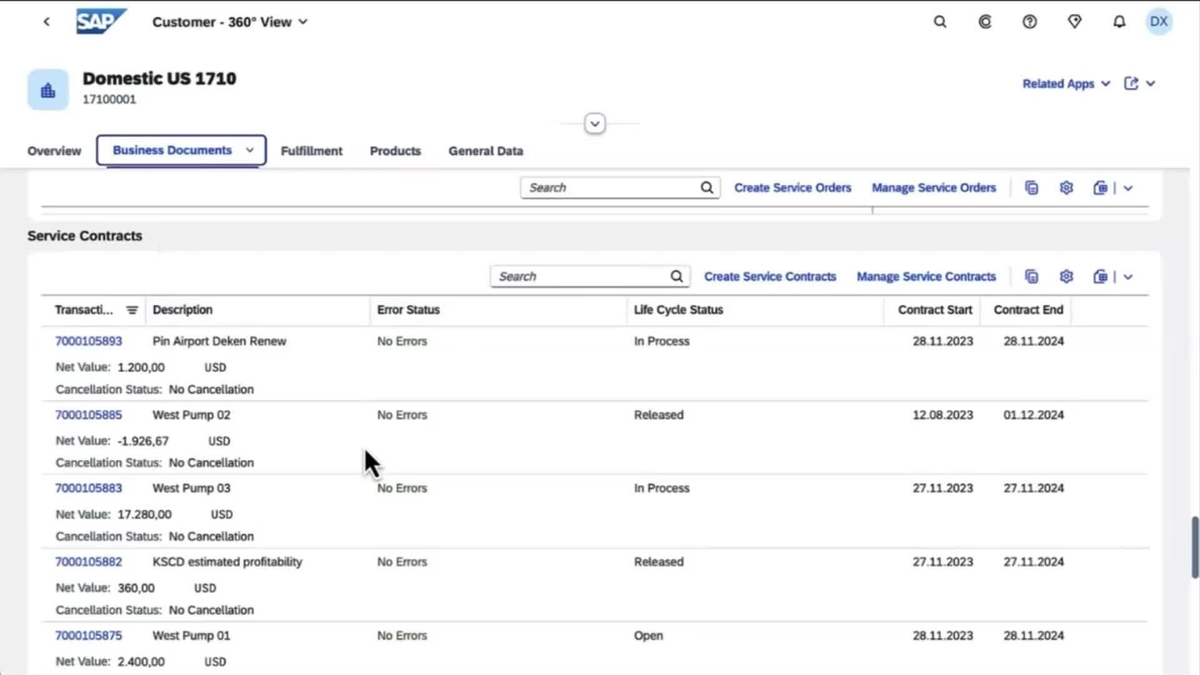This screenshot has width=1200, height=675.
Task: Click the Pin Airport Deken Renew description
Action: [219, 341]
